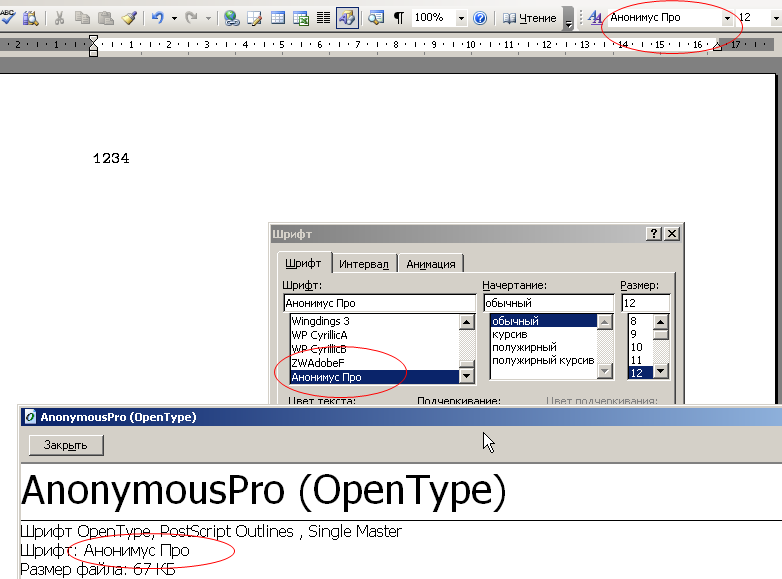This screenshot has height=579, width=782.
Task: Open the zoom 100% dropdown arrow
Action: [x=461, y=18]
